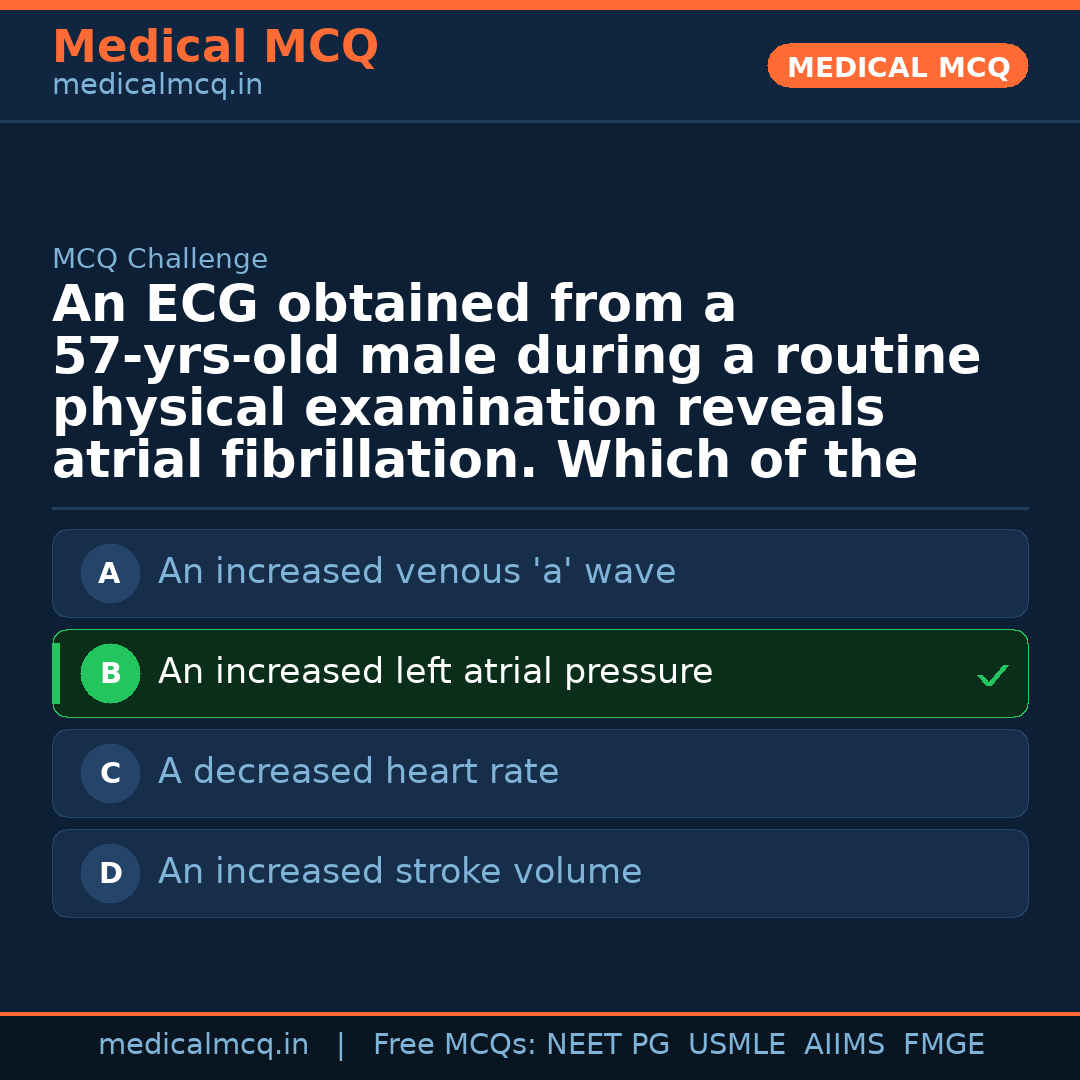Click the circular C option badge

110,774
